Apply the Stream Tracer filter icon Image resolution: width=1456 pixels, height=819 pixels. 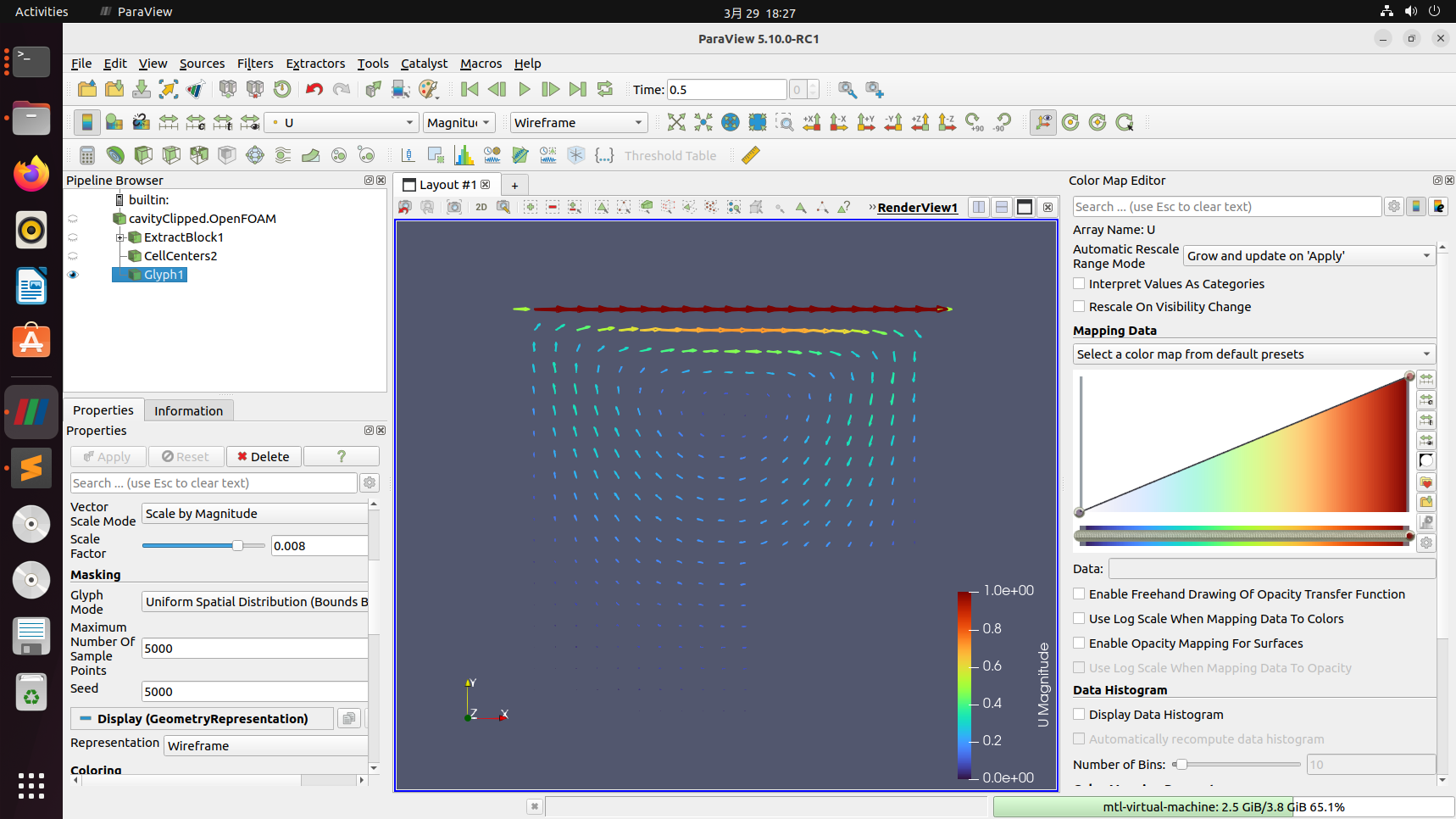coord(283,155)
